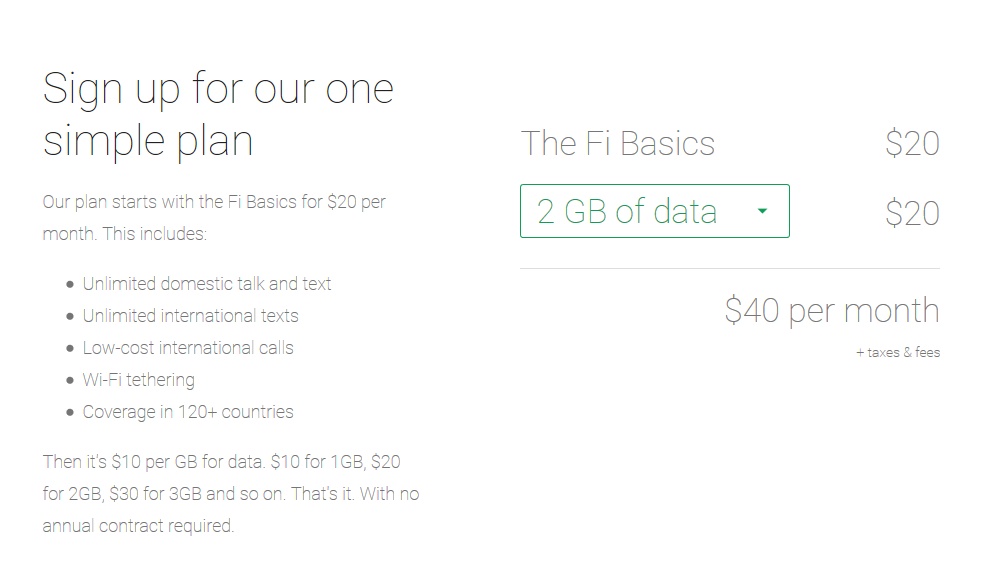
Task: Click the $40 per month total
Action: pos(833,310)
